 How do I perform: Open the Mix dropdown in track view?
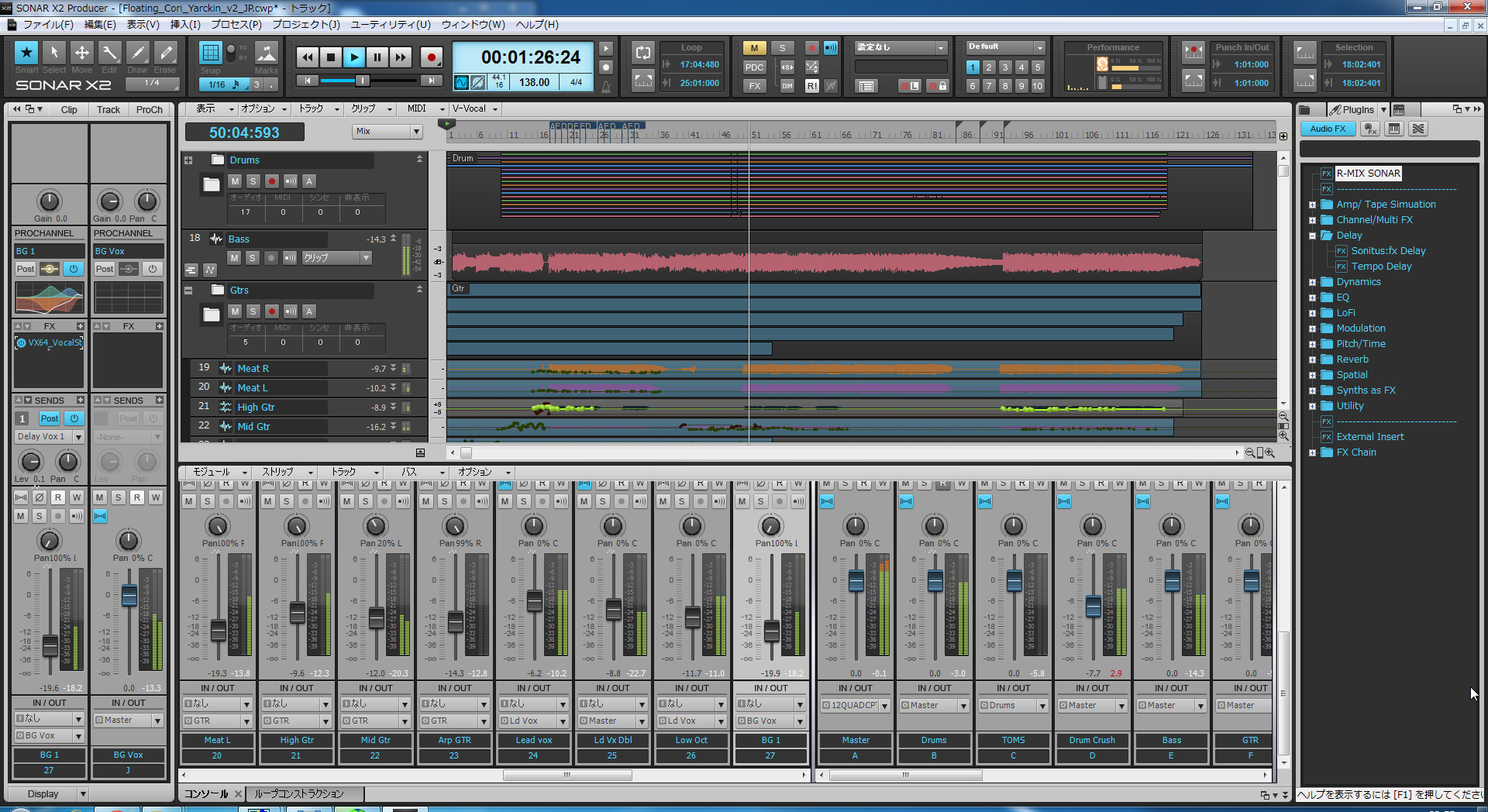(387, 132)
